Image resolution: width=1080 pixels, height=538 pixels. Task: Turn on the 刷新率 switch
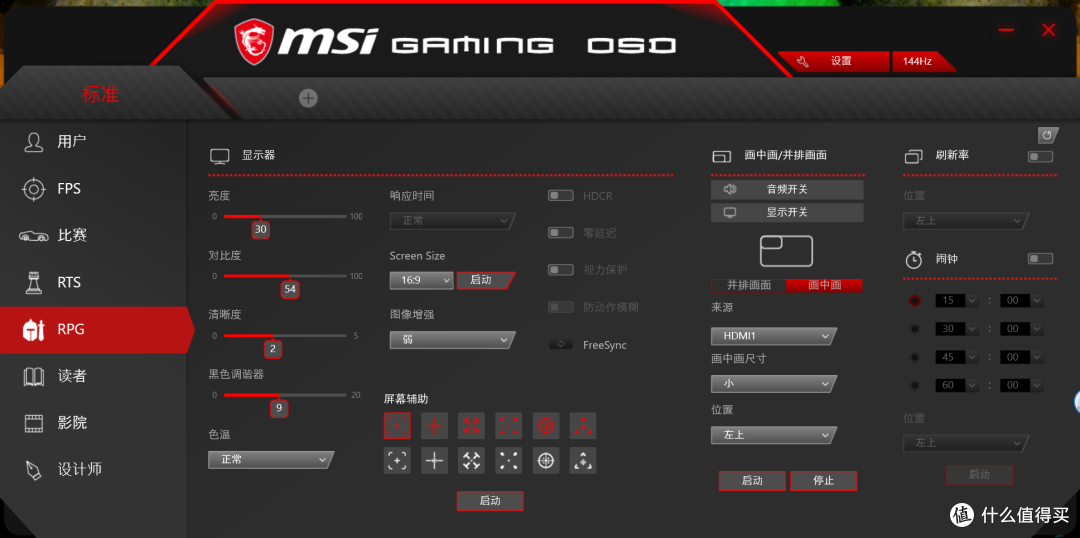1040,156
